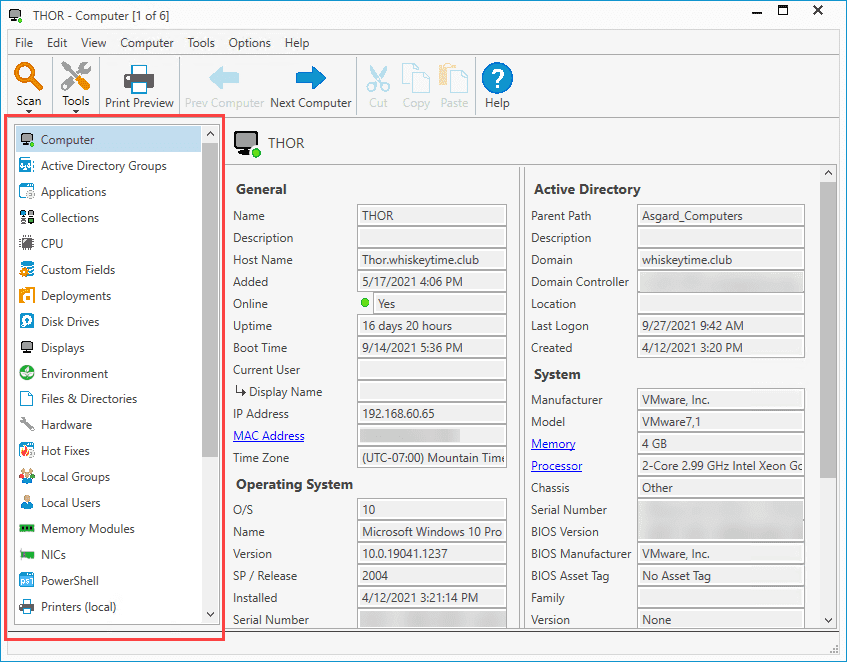Select the Disk Drives icon
Image resolution: width=847 pixels, height=662 pixels.
pos(27,321)
